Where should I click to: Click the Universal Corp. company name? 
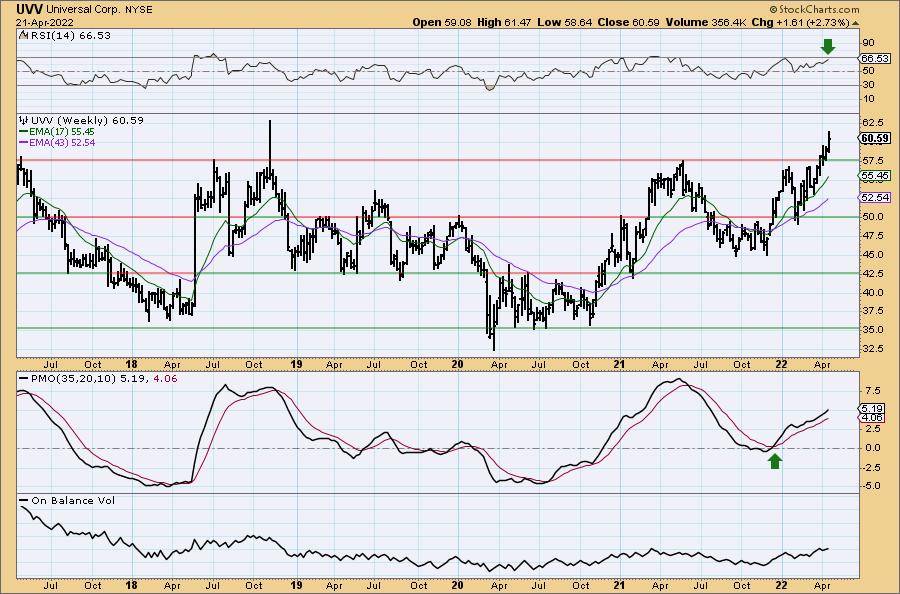click(x=84, y=10)
